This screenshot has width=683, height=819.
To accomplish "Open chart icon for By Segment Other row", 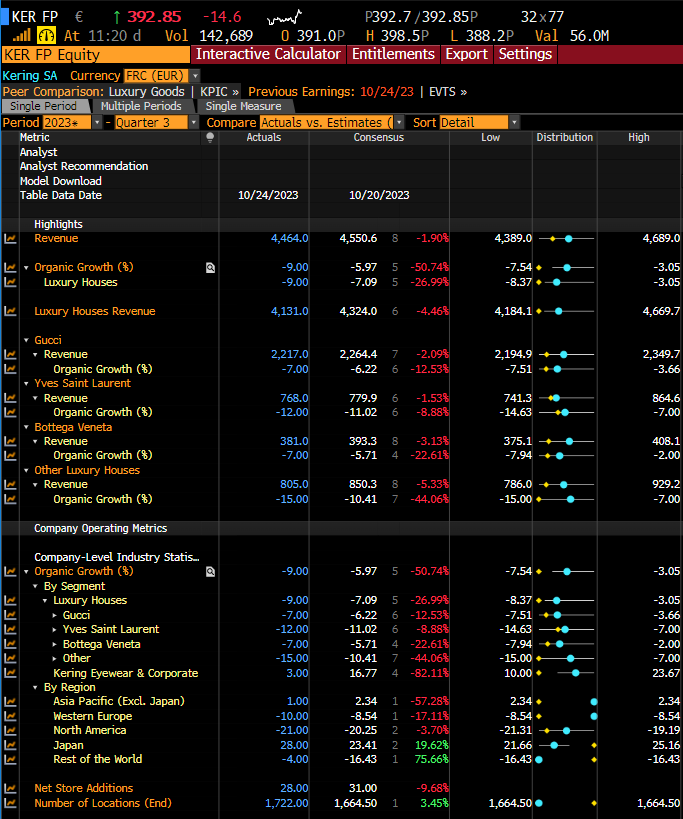I will click(x=10, y=659).
